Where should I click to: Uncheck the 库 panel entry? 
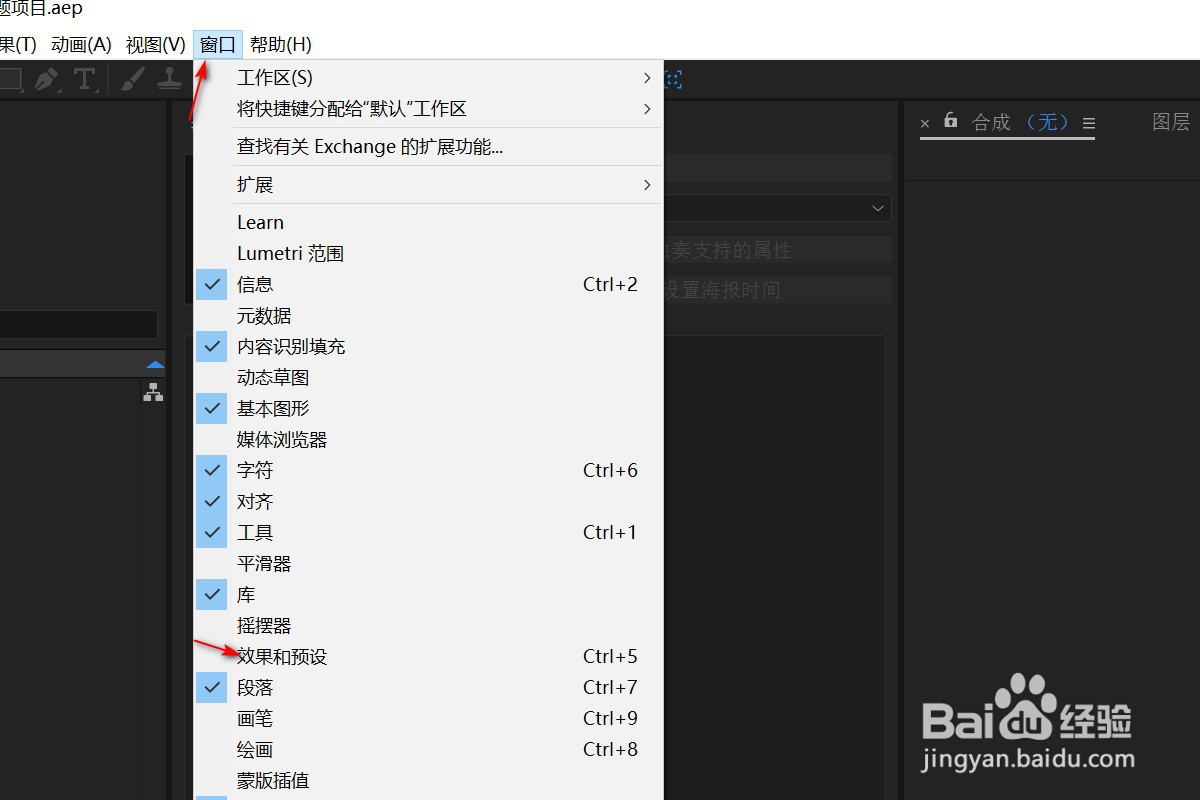tap(428, 594)
